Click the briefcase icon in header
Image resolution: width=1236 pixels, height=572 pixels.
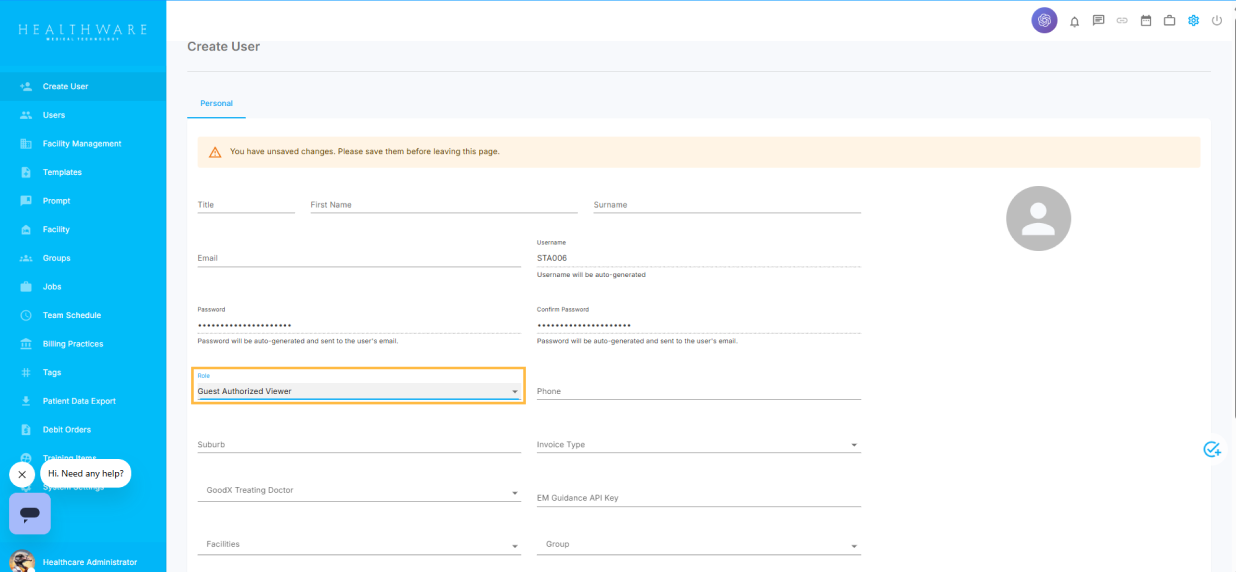(1169, 20)
